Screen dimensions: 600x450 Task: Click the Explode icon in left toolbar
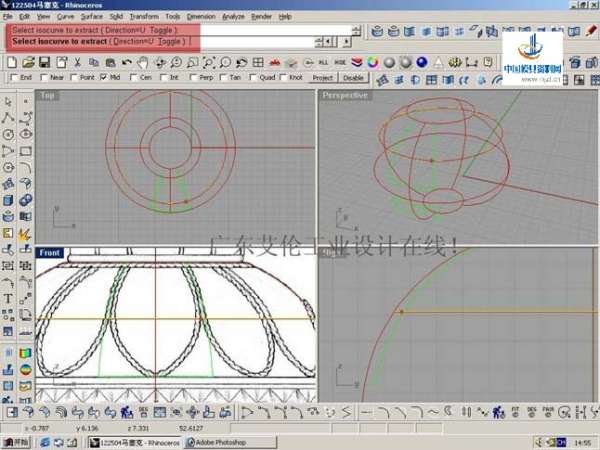26,233
